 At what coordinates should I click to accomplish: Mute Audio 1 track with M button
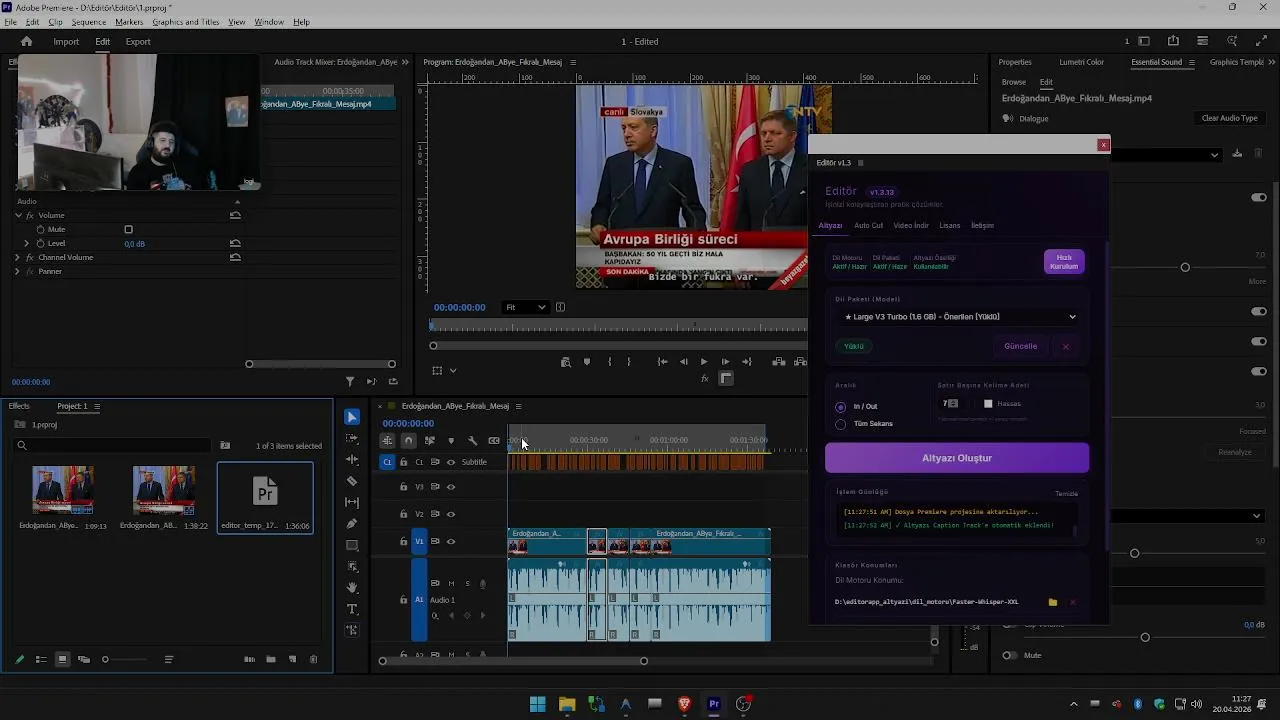click(451, 583)
